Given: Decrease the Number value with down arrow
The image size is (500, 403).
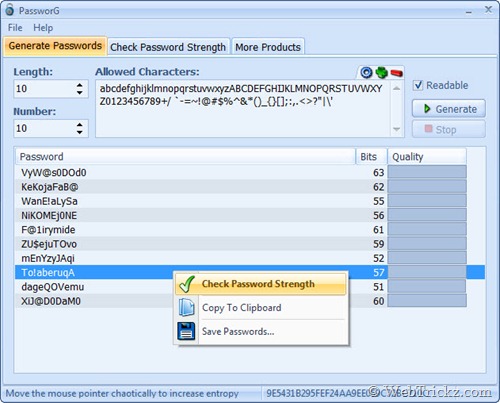Looking at the screenshot, I should pos(79,132).
